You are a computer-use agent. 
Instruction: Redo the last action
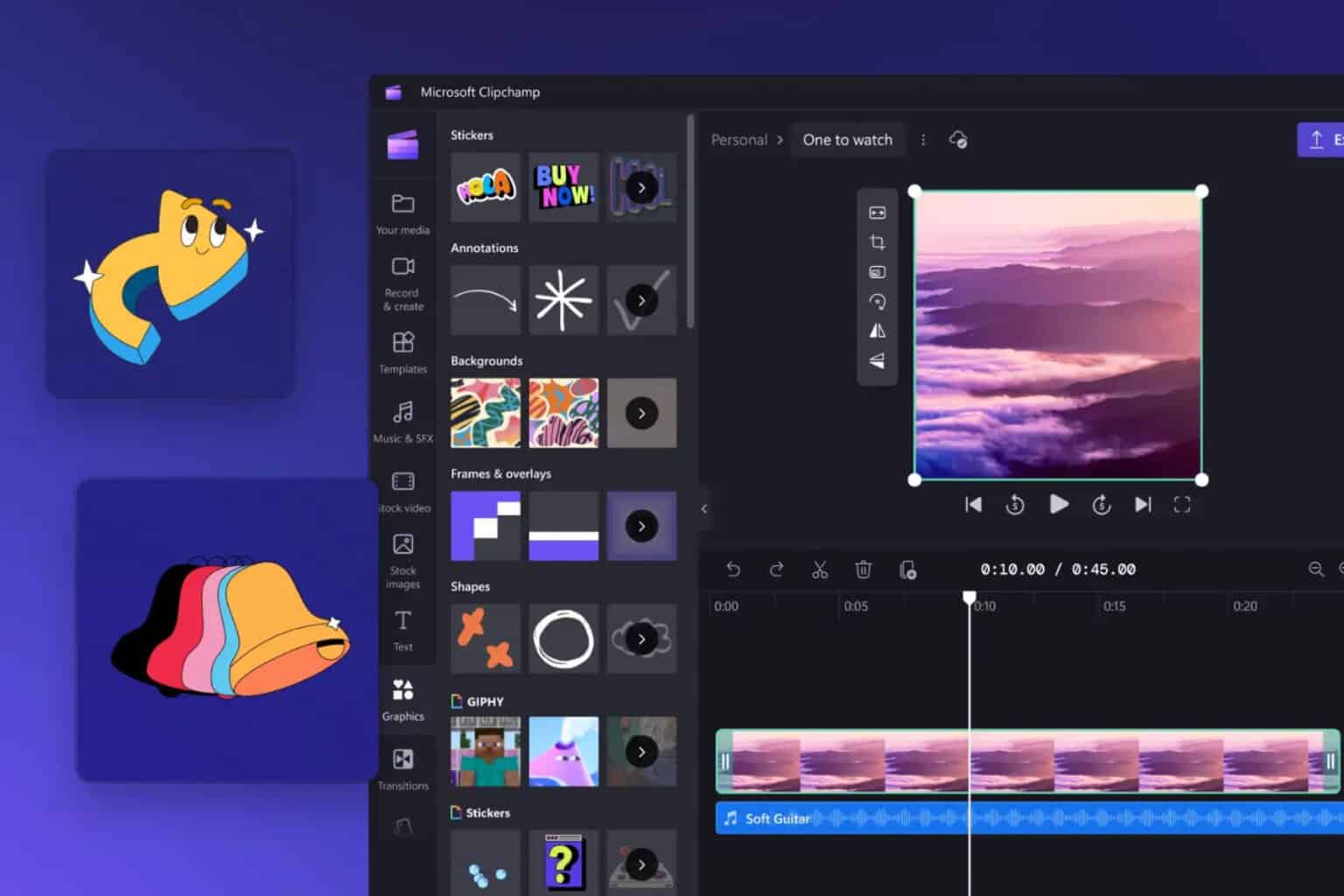[776, 570]
